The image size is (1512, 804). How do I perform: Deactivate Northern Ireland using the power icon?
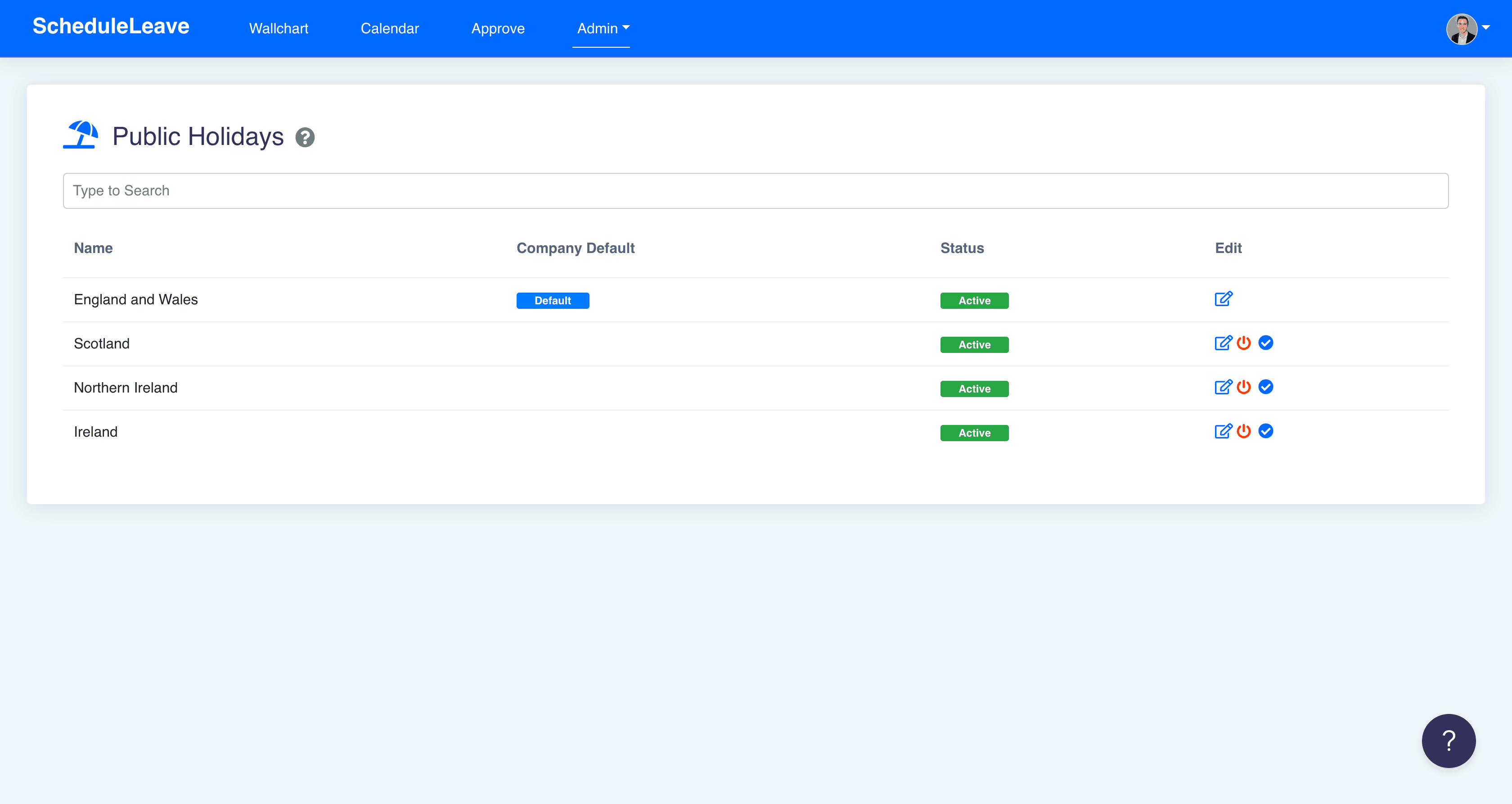pyautogui.click(x=1244, y=387)
